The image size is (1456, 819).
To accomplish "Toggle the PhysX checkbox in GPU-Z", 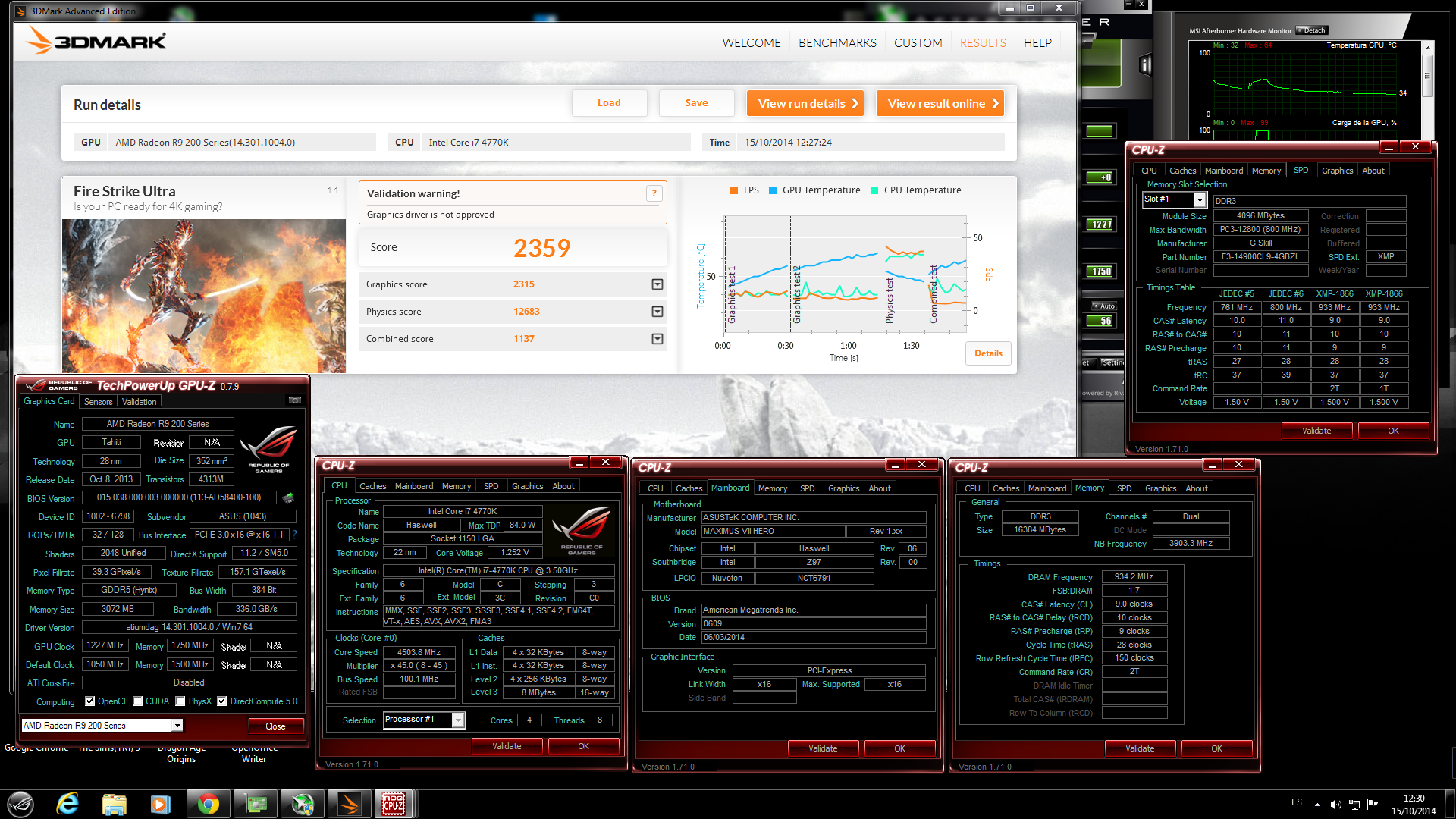I will coord(180,701).
